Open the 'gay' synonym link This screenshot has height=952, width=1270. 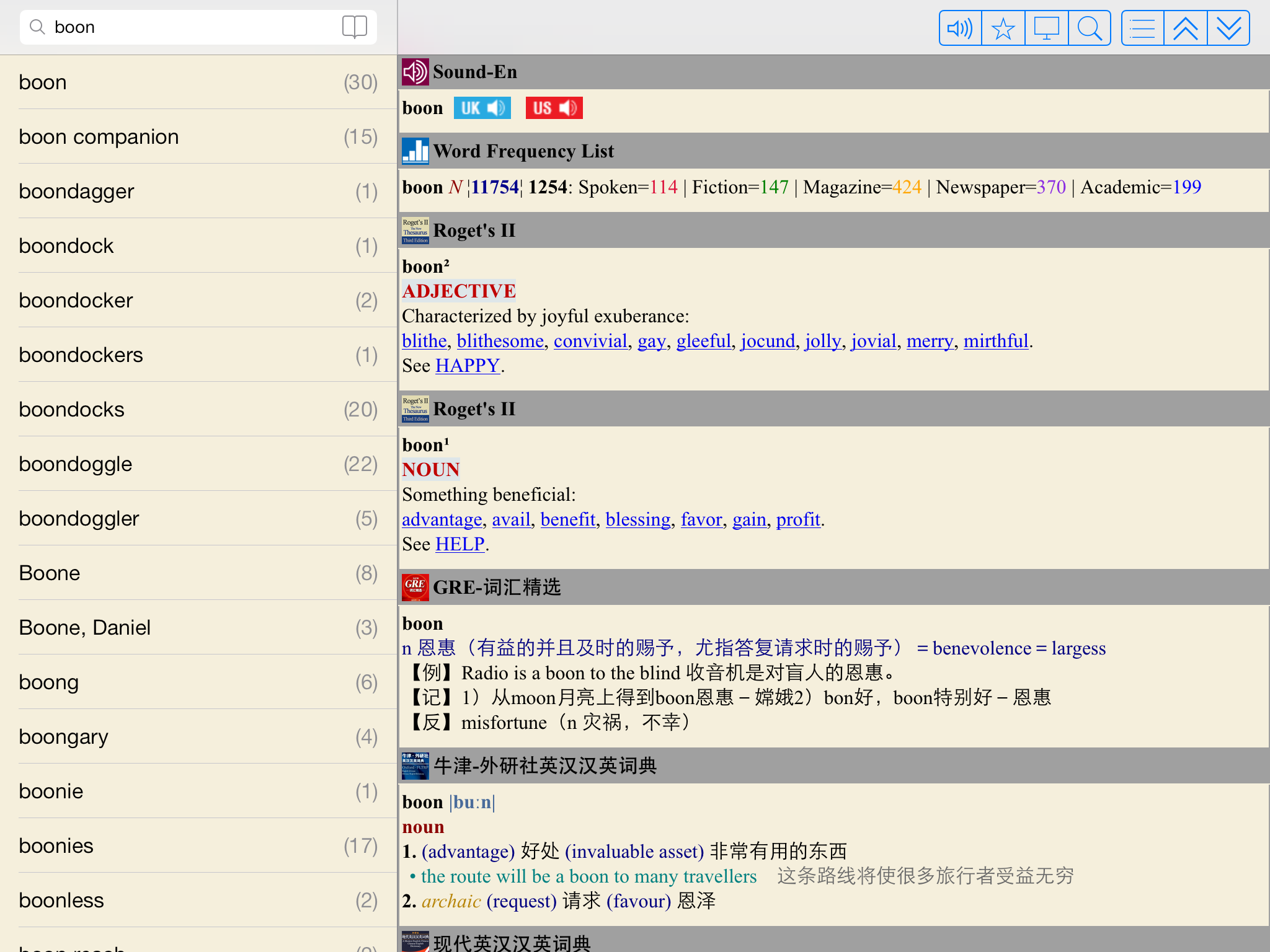coord(652,341)
